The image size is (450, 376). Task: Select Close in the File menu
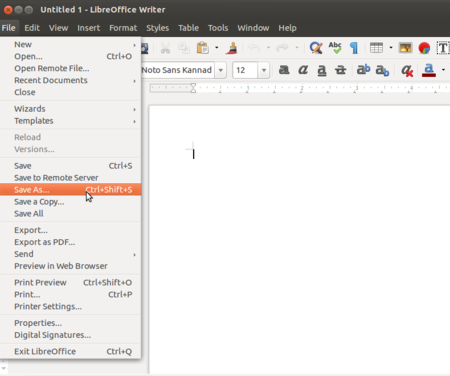click(70, 92)
